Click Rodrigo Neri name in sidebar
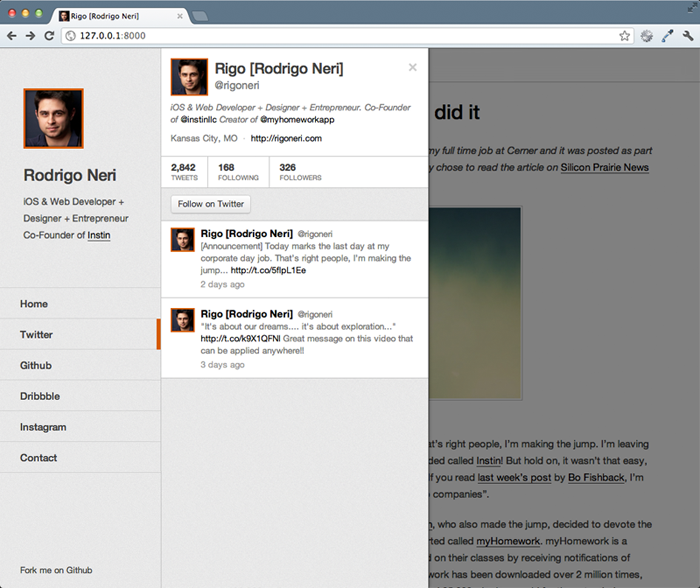The height and width of the screenshot is (588, 700). tap(70, 175)
